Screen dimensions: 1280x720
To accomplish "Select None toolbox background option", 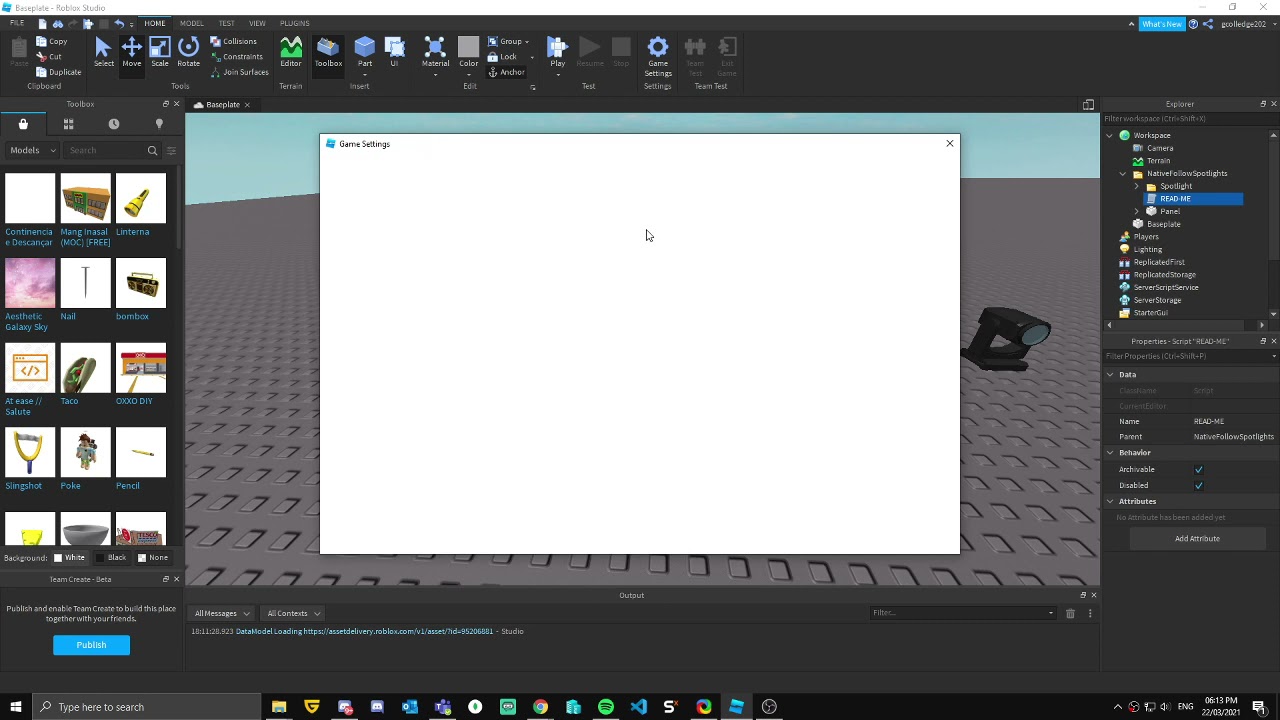I will pos(153,558).
